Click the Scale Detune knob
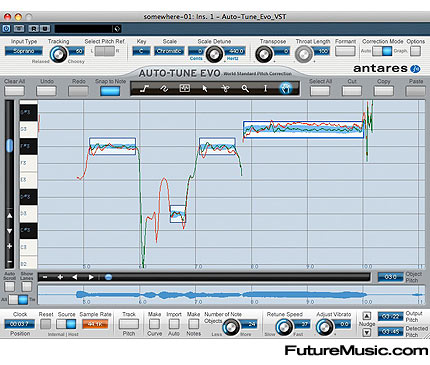Screen dimensions: 430x365 tap(214, 54)
